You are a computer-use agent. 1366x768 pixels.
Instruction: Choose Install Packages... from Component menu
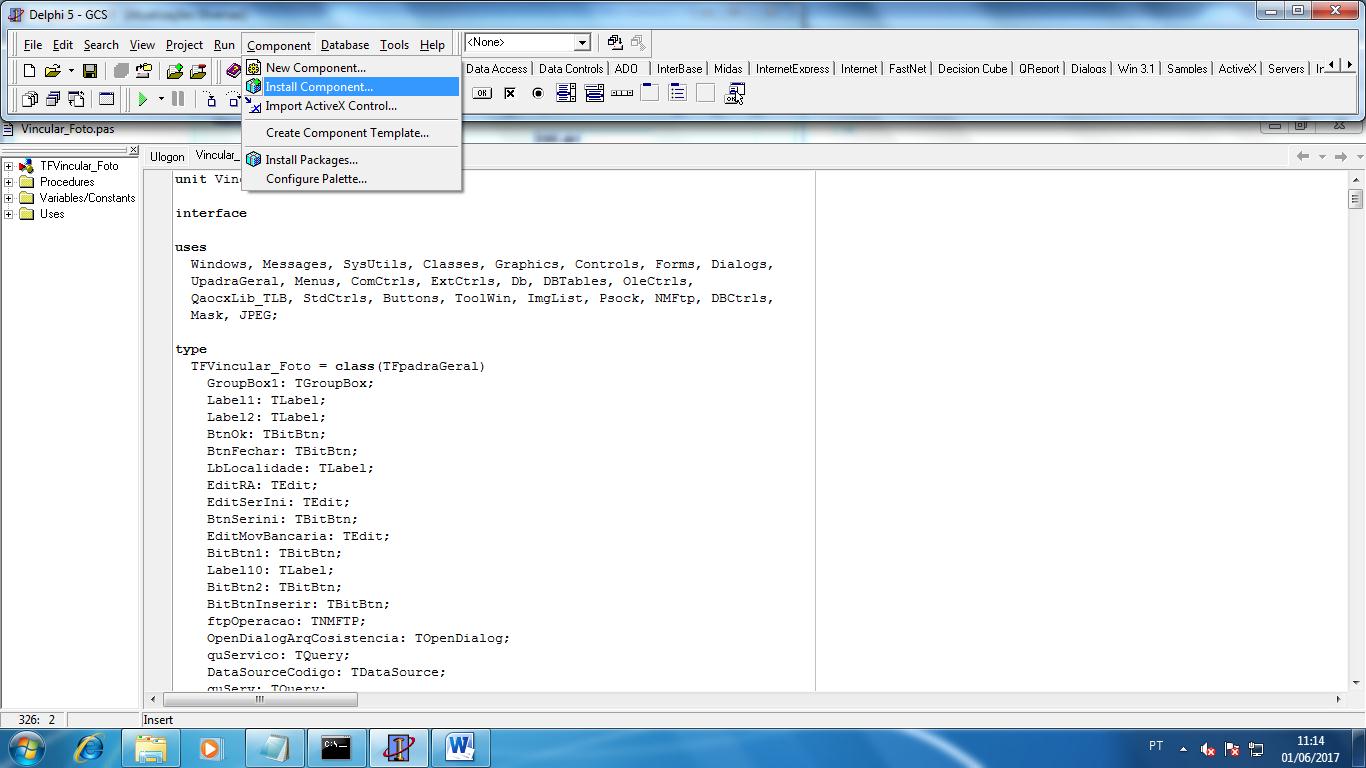tap(311, 160)
